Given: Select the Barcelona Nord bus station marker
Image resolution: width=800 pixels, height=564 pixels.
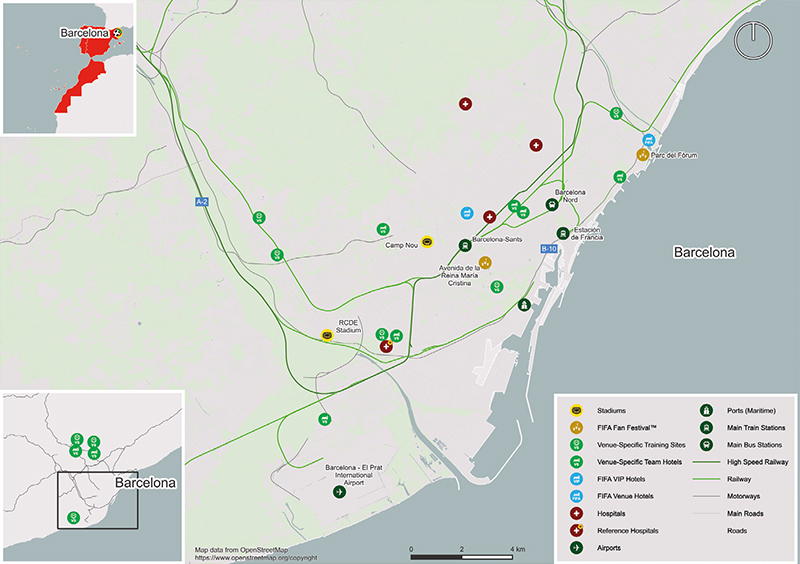Looking at the screenshot, I should pos(552,205).
